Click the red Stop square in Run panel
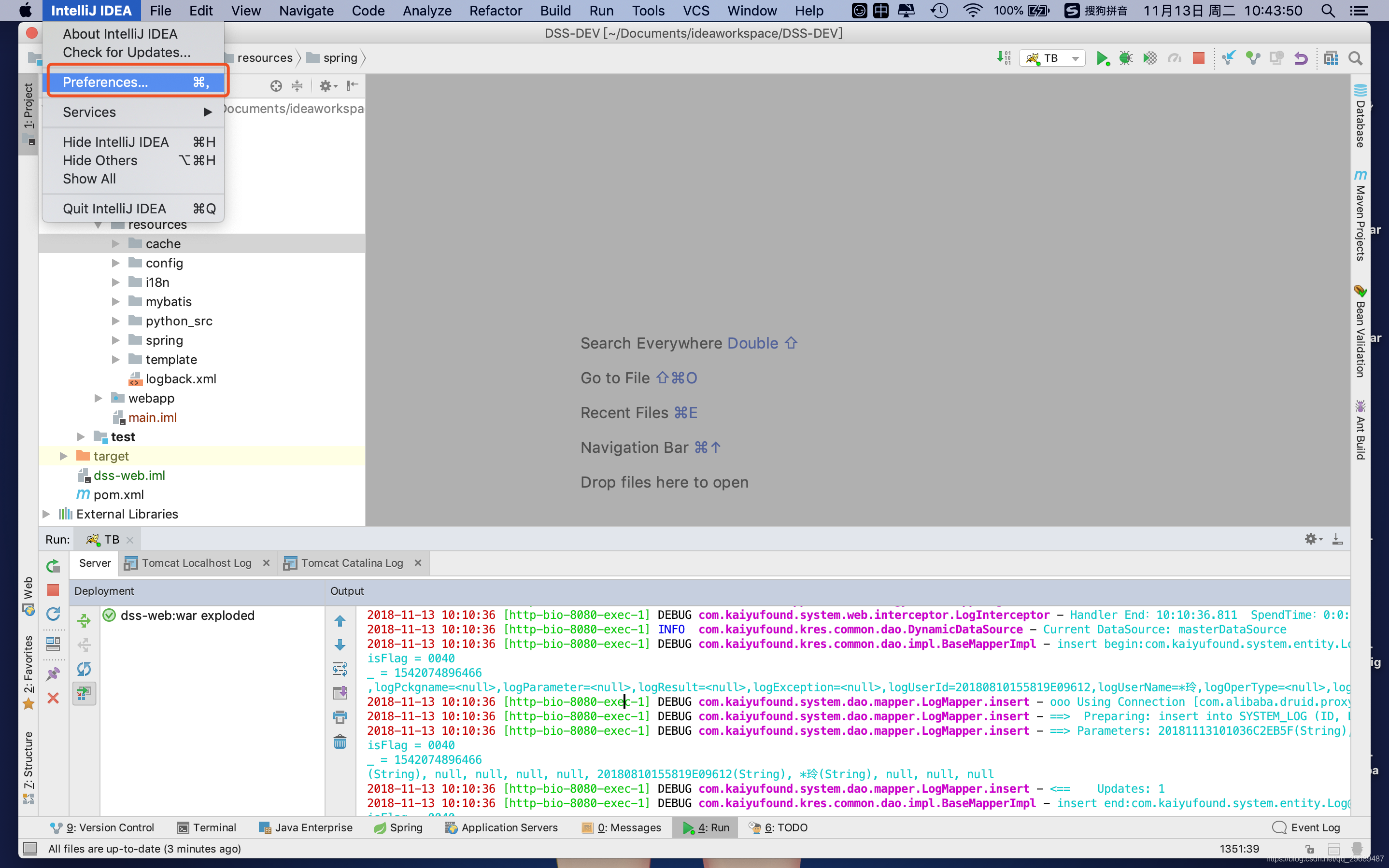 (54, 590)
